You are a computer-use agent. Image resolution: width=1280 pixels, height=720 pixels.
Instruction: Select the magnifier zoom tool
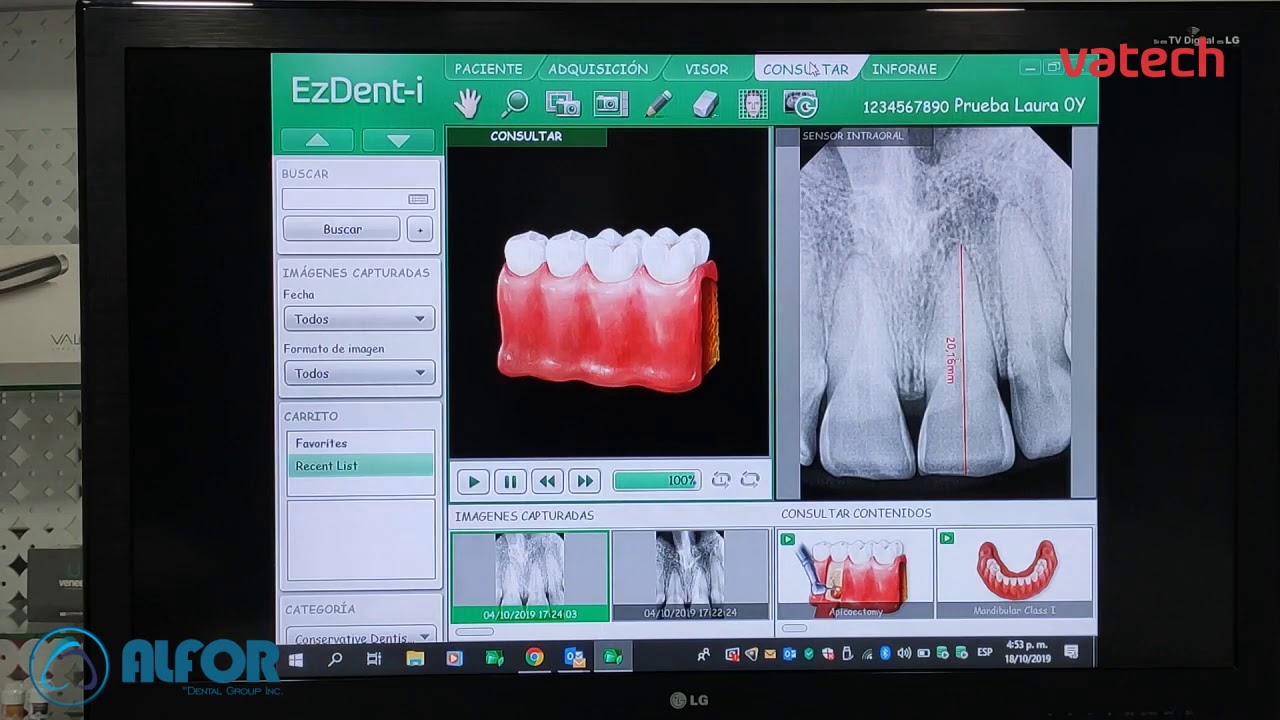coord(515,103)
